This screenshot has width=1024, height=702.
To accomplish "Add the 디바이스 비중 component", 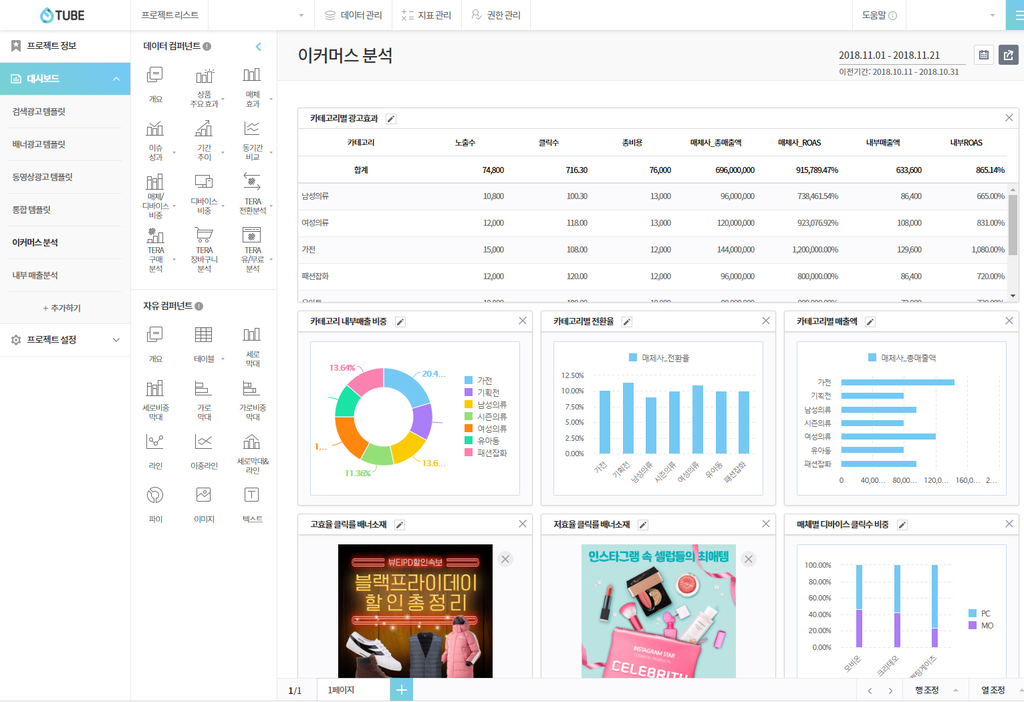I will [x=204, y=194].
